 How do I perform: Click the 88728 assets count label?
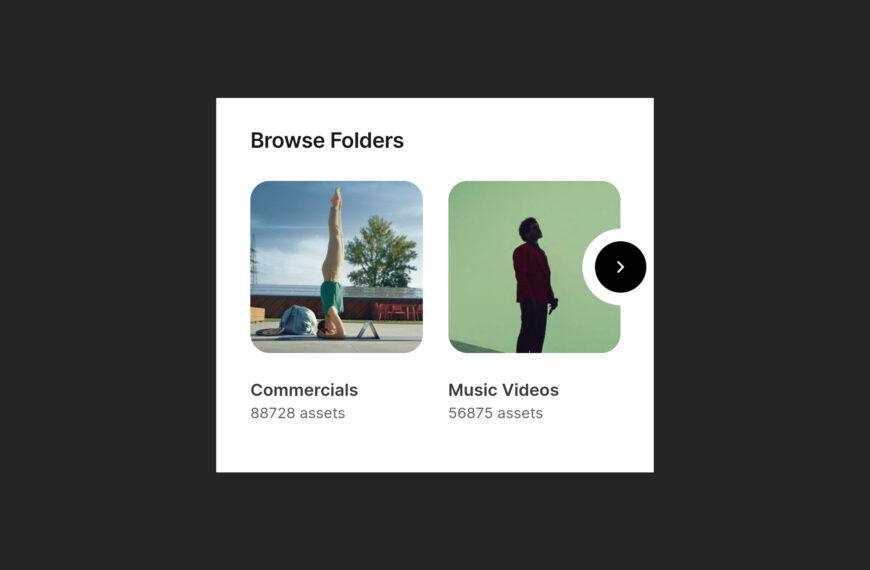tap(298, 413)
